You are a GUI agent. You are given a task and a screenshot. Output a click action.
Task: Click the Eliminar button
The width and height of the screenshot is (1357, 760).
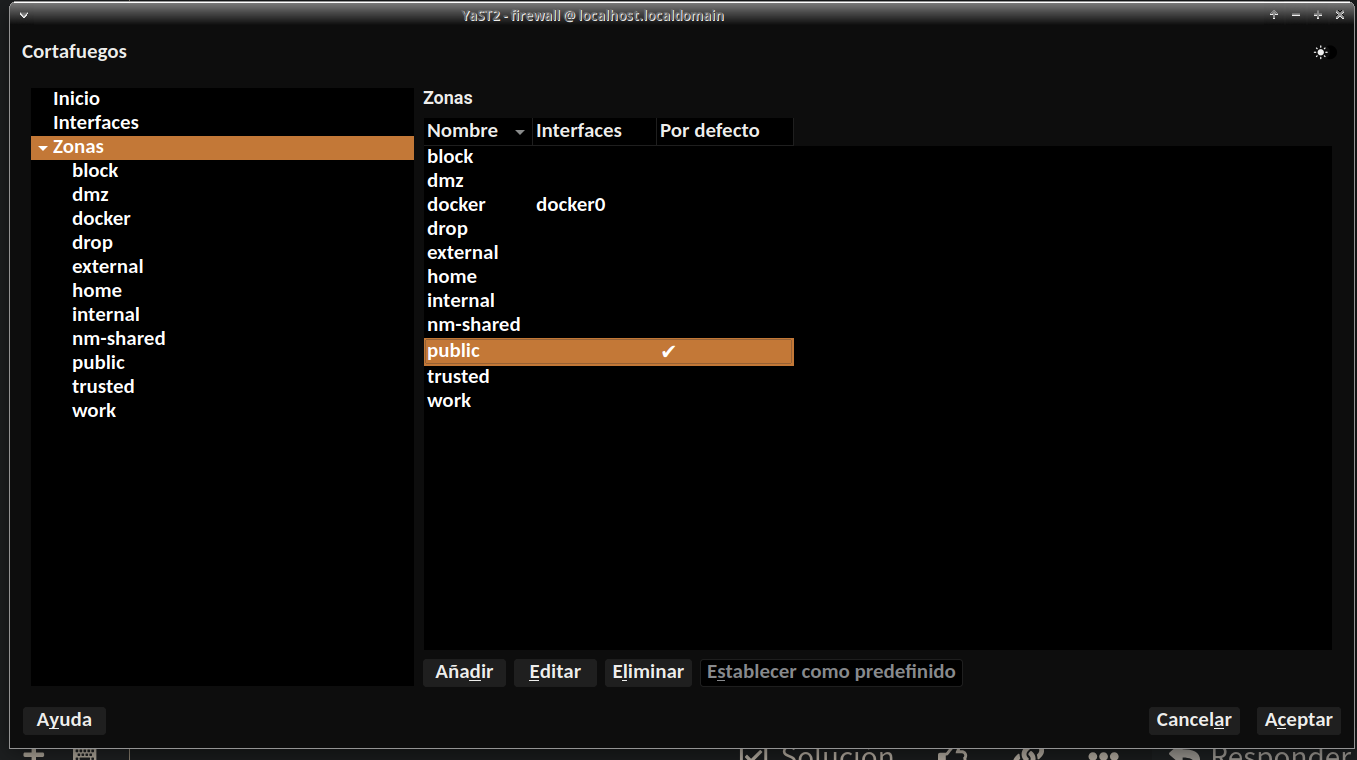coord(648,672)
